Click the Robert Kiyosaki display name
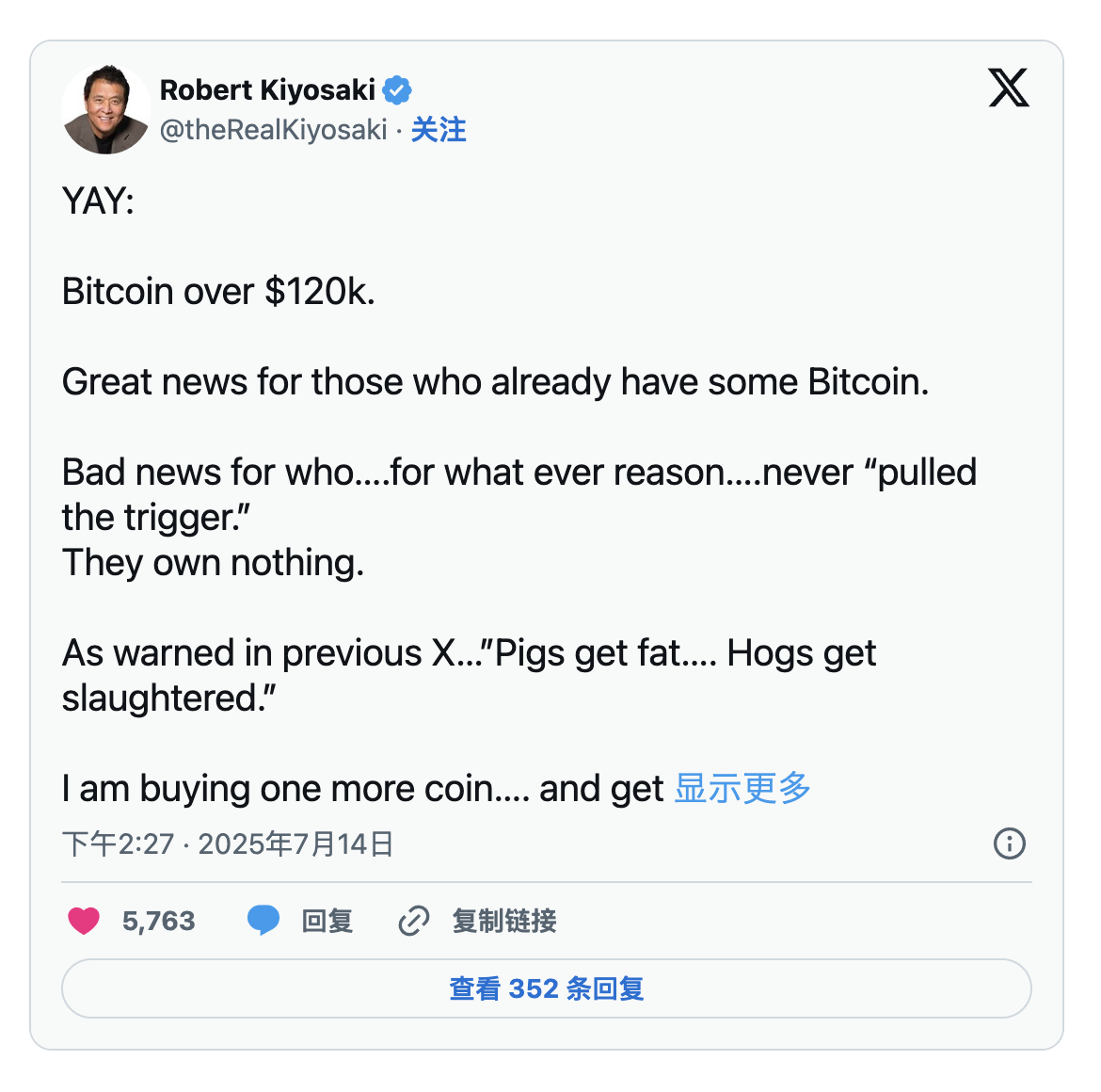This screenshot has width=1101, height=1092. coord(267,90)
